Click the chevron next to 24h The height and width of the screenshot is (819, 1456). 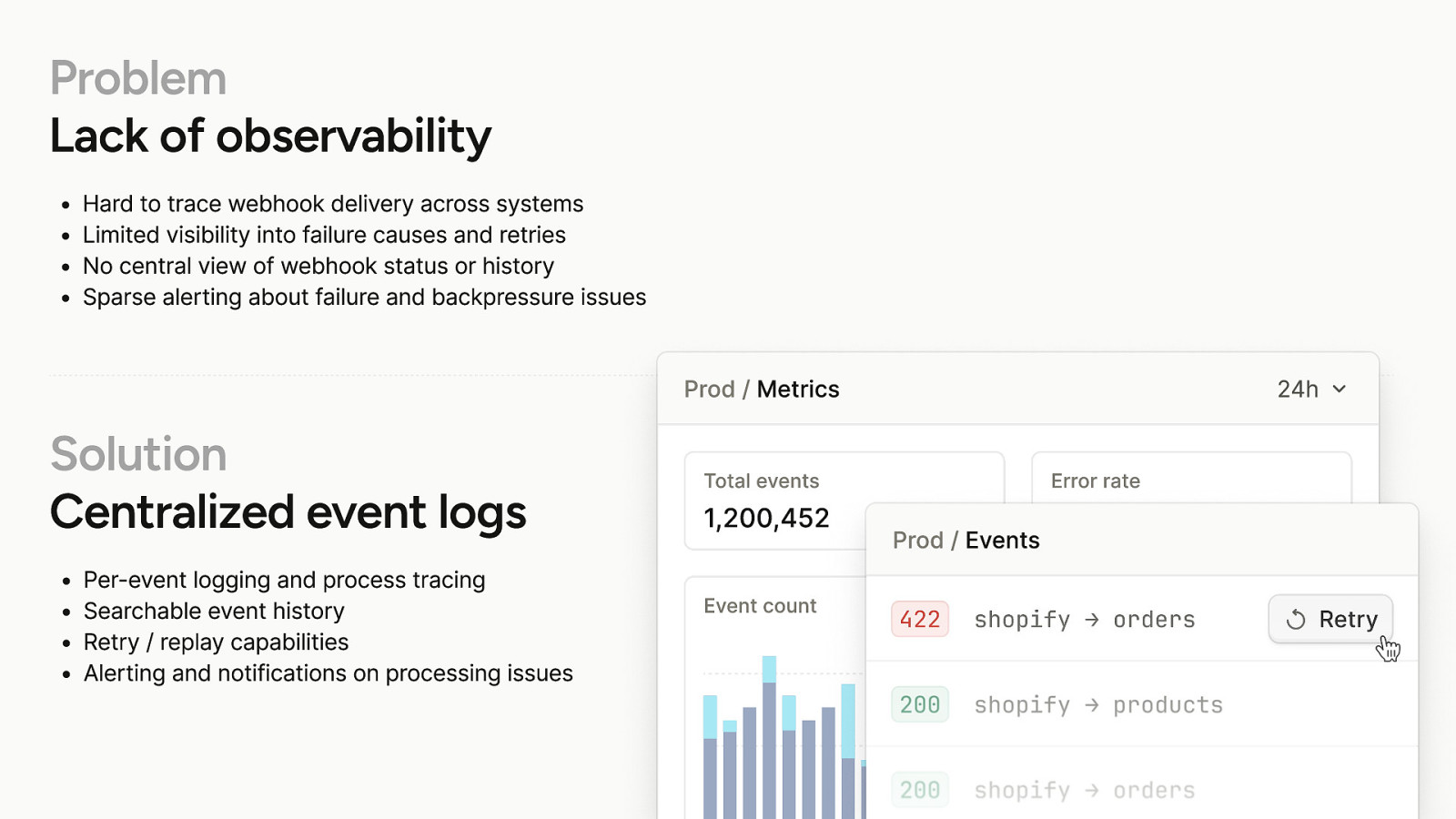pyautogui.click(x=1340, y=389)
